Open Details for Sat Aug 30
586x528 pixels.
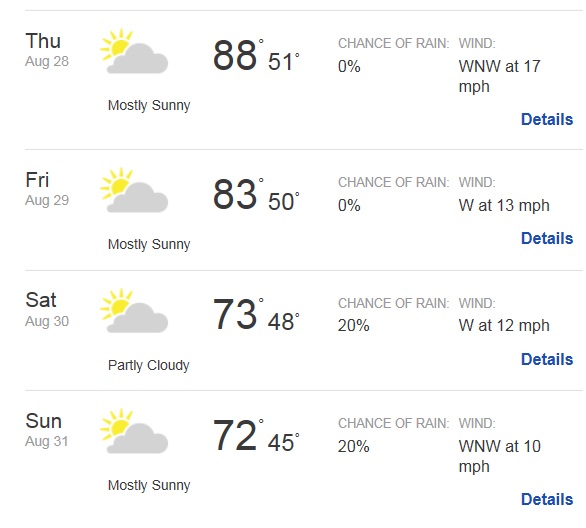click(547, 359)
